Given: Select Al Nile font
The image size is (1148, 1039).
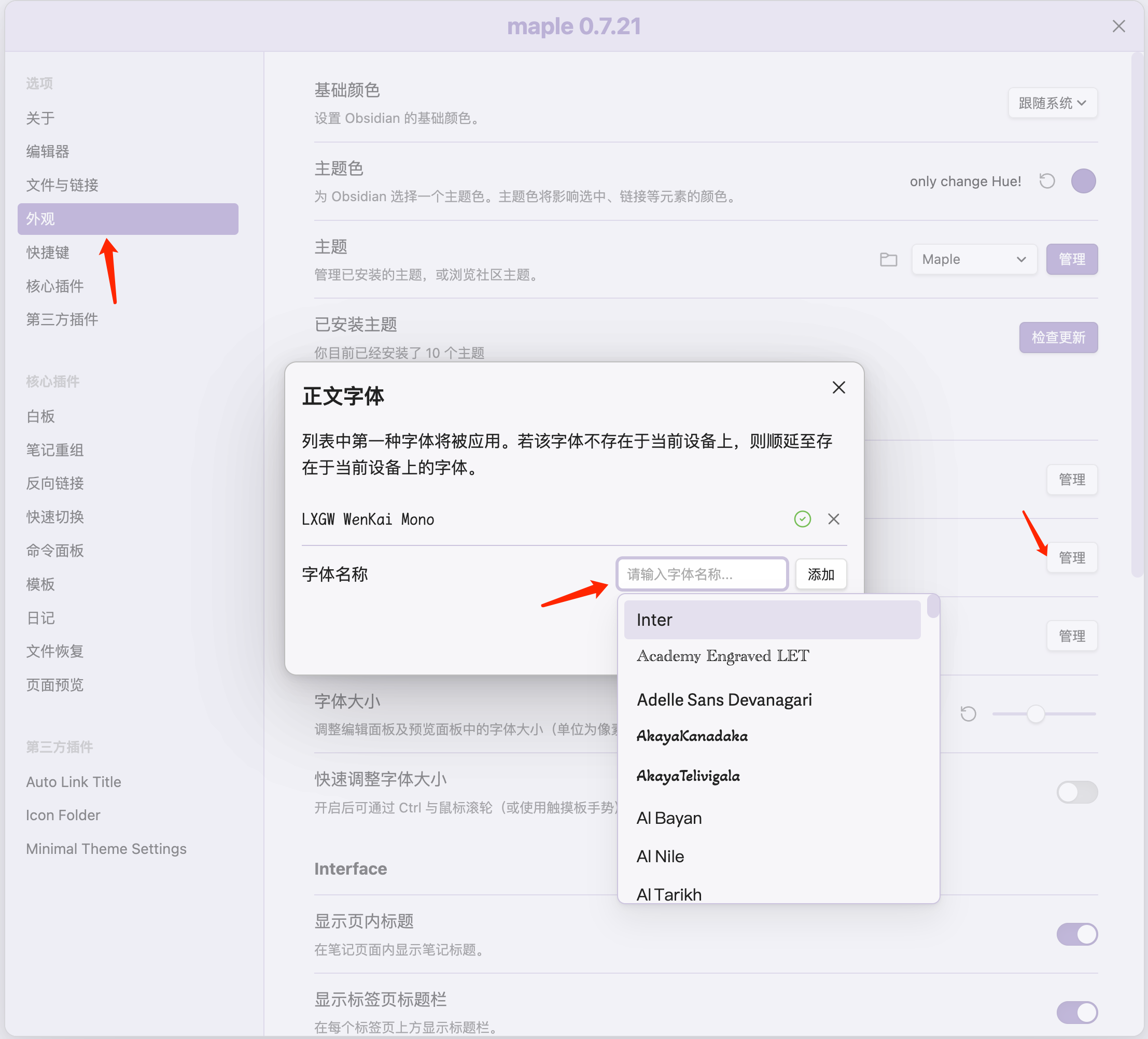Looking at the screenshot, I should [x=772, y=857].
